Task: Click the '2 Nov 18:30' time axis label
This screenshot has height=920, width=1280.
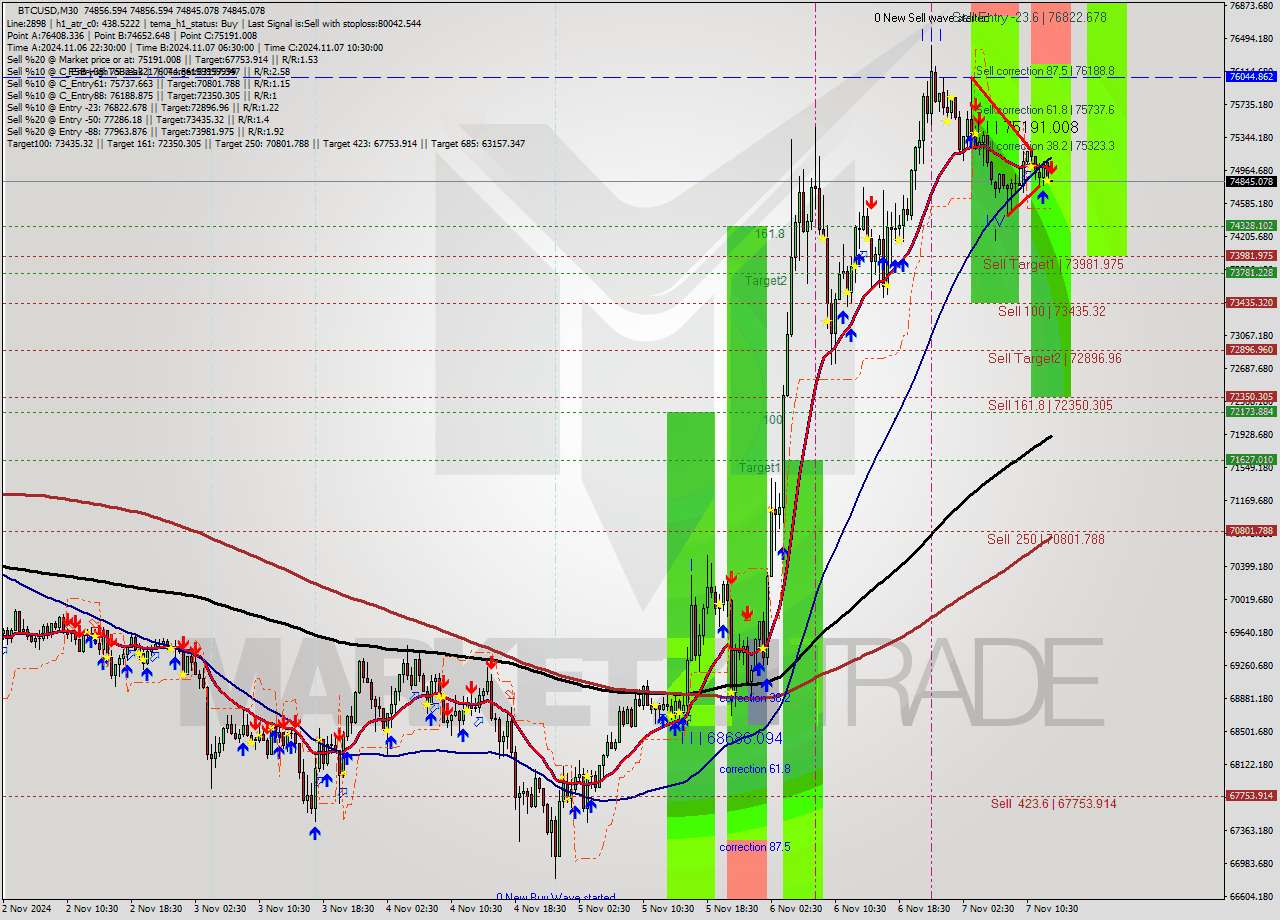Action: pos(156,909)
